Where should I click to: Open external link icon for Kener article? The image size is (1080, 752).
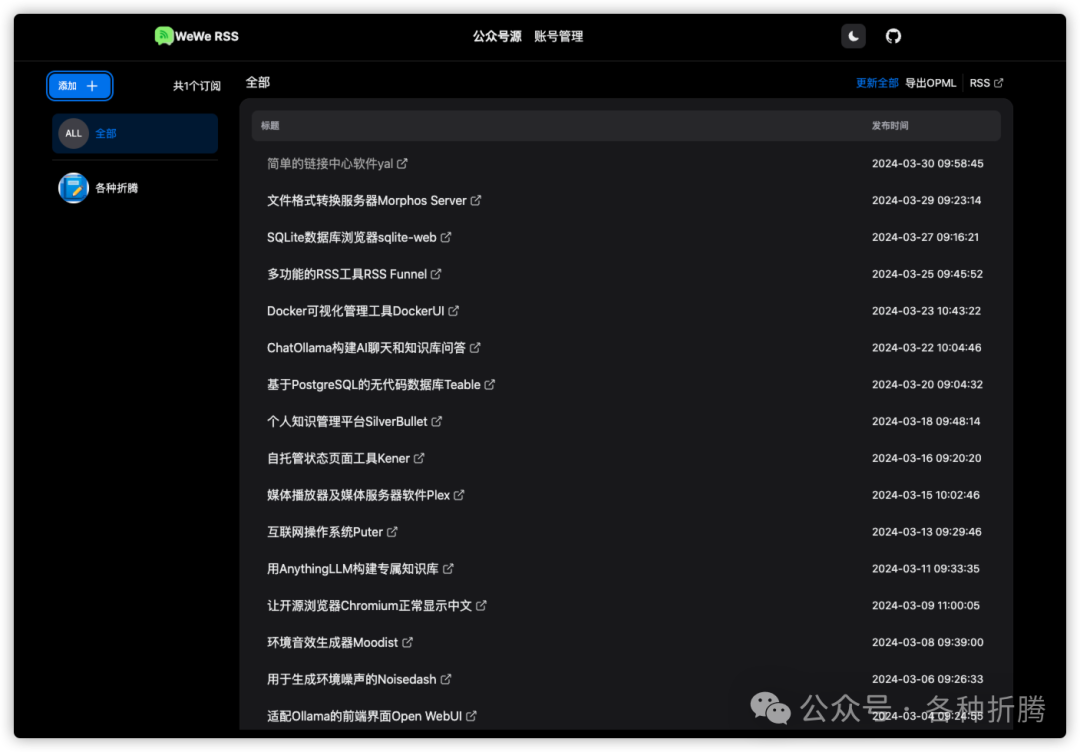(419, 459)
